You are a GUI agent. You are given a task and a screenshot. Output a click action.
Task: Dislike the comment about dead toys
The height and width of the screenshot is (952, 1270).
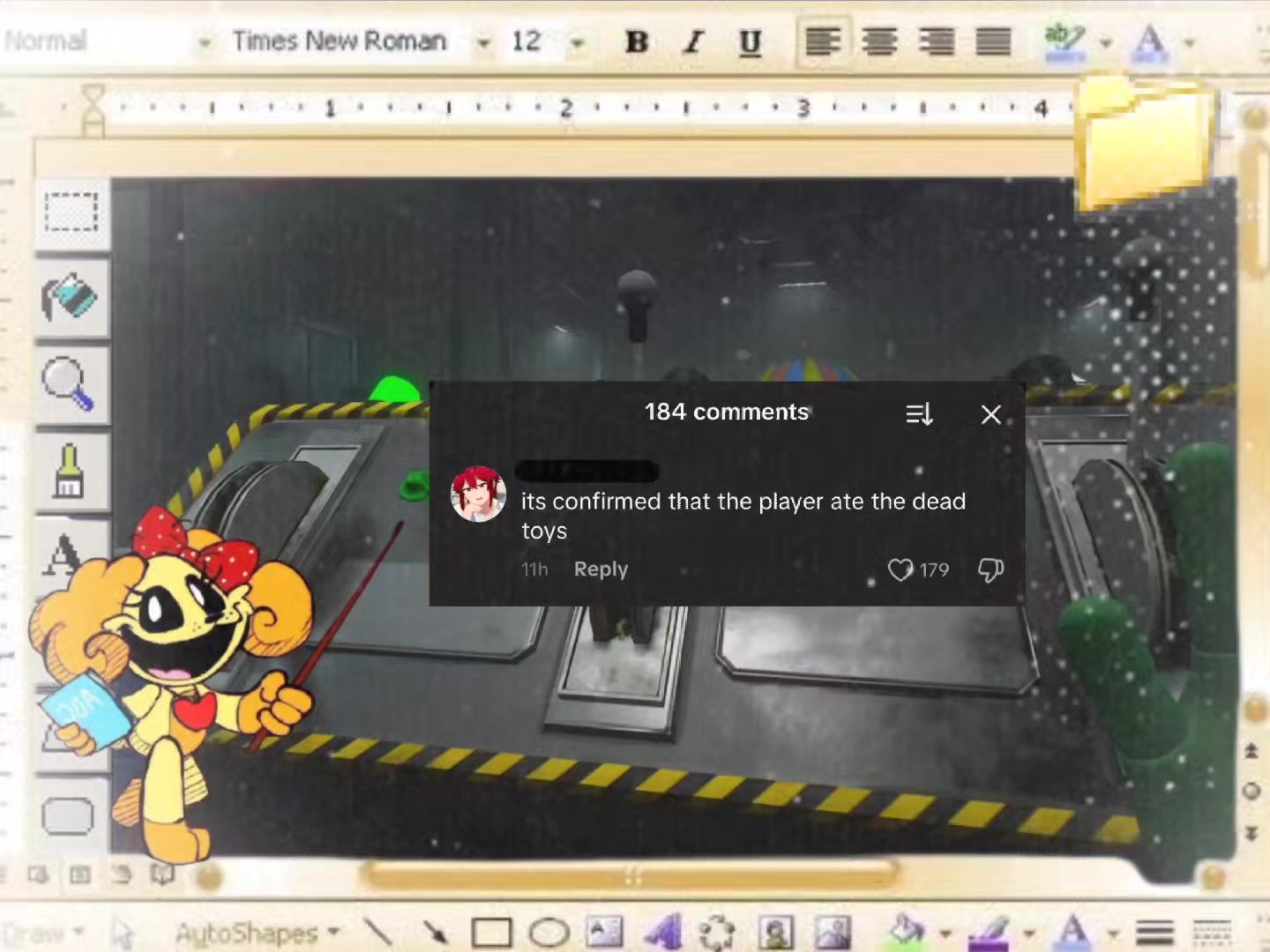coord(990,570)
